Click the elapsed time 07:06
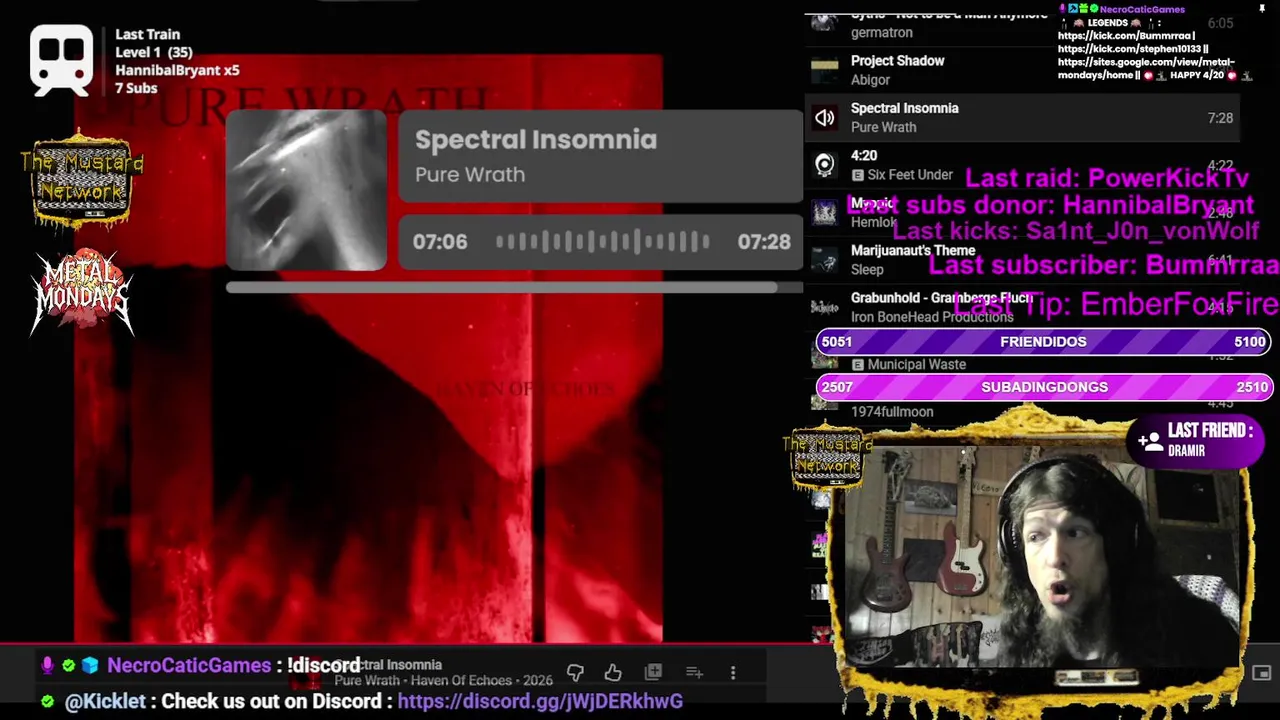Screen dimensions: 1280x720 coord(440,242)
